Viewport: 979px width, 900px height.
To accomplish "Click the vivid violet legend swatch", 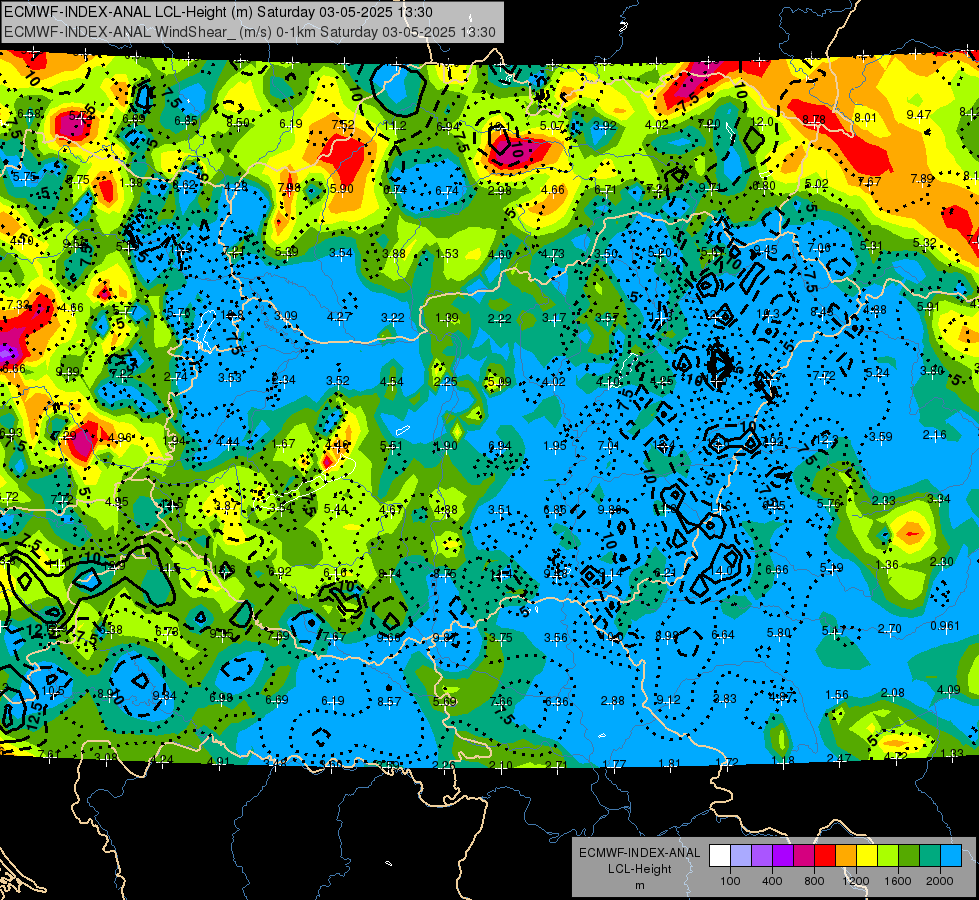I will (x=783, y=856).
